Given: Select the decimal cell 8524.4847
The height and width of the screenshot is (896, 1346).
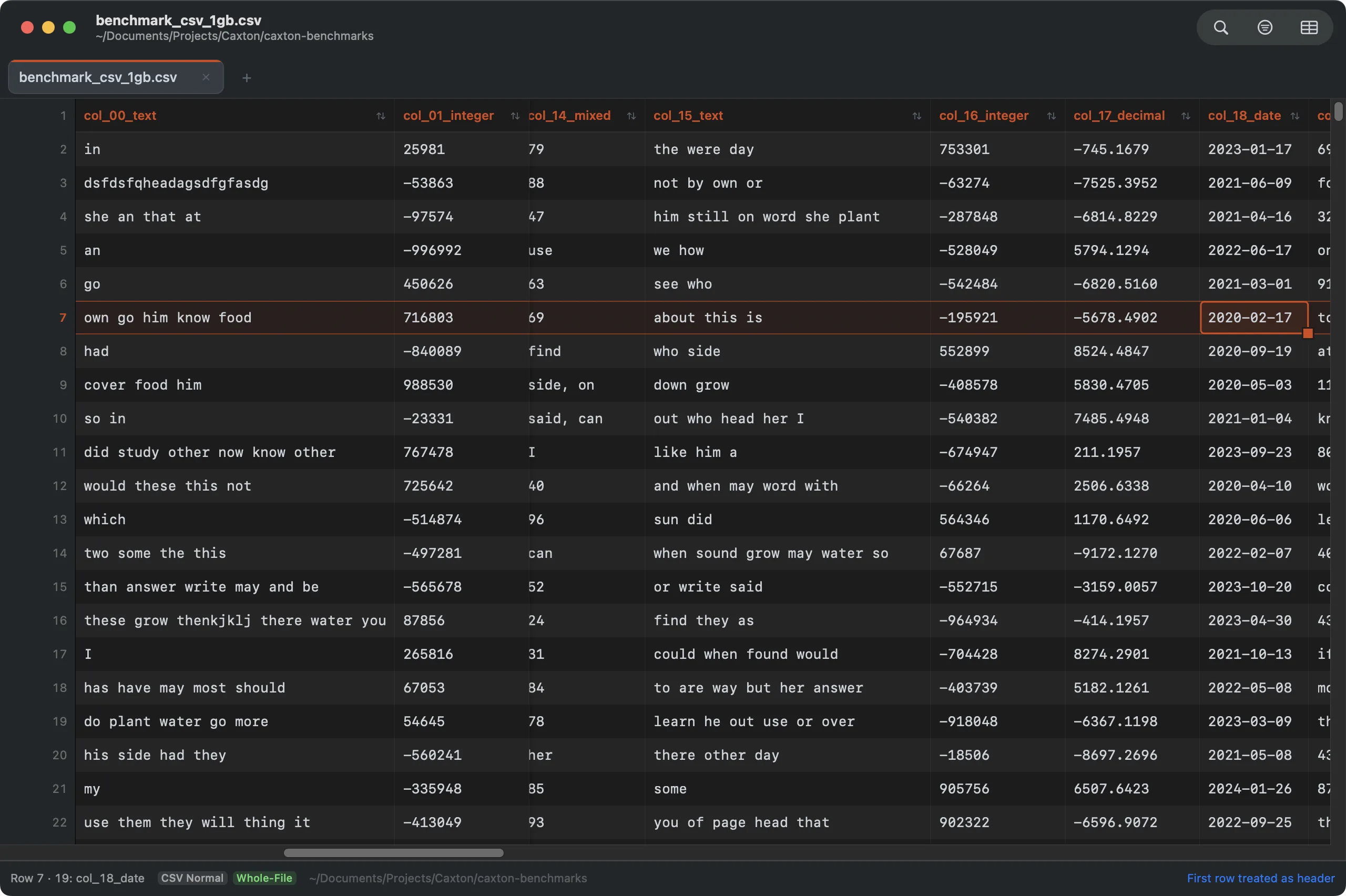Looking at the screenshot, I should pyautogui.click(x=1132, y=351).
